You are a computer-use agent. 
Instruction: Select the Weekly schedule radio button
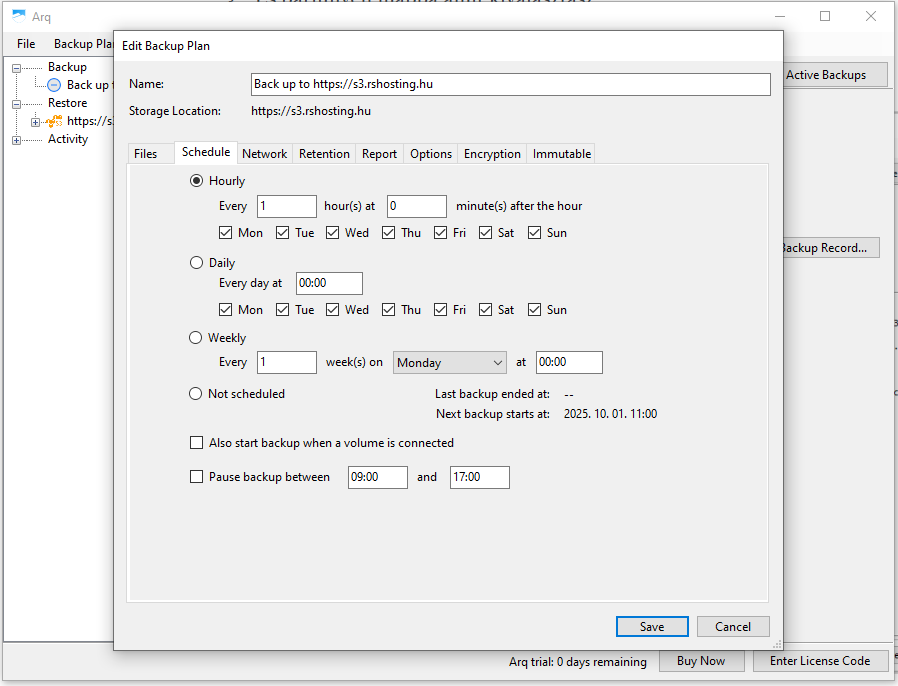(196, 338)
